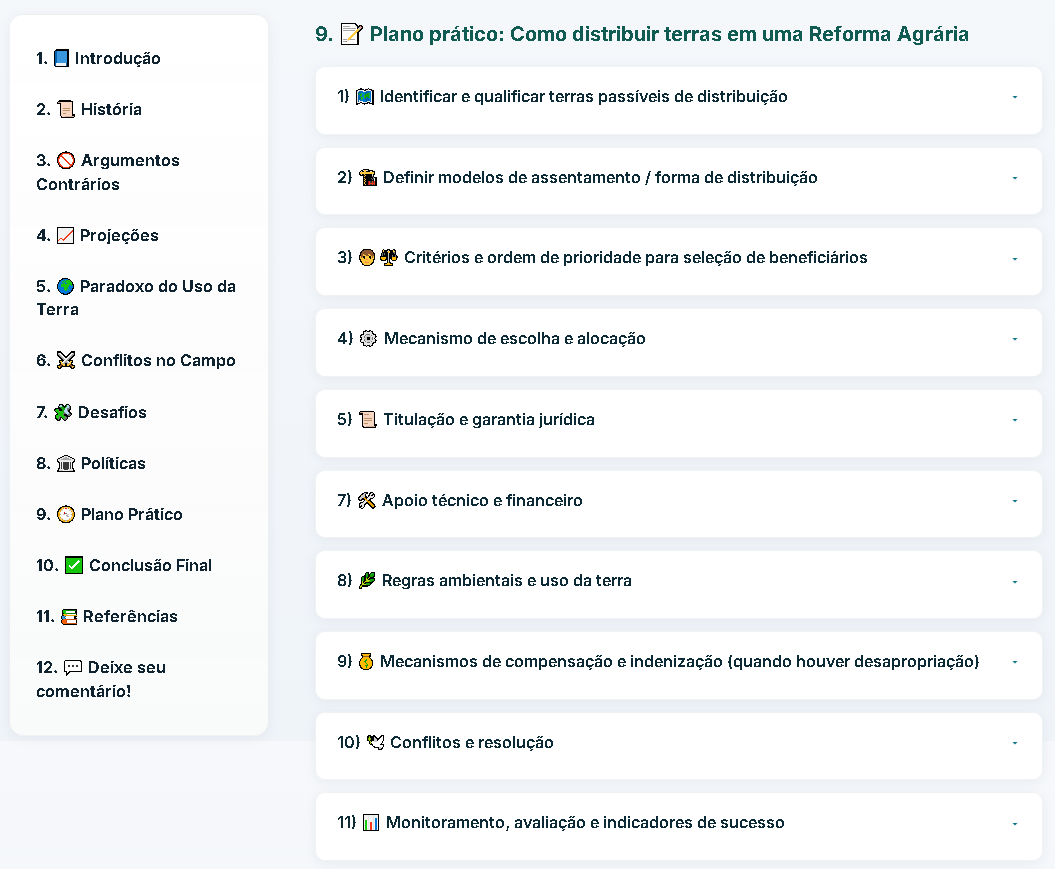Expand the Mecanismo de escolha e alocação arrow
This screenshot has width=1055, height=869.
(1015, 339)
